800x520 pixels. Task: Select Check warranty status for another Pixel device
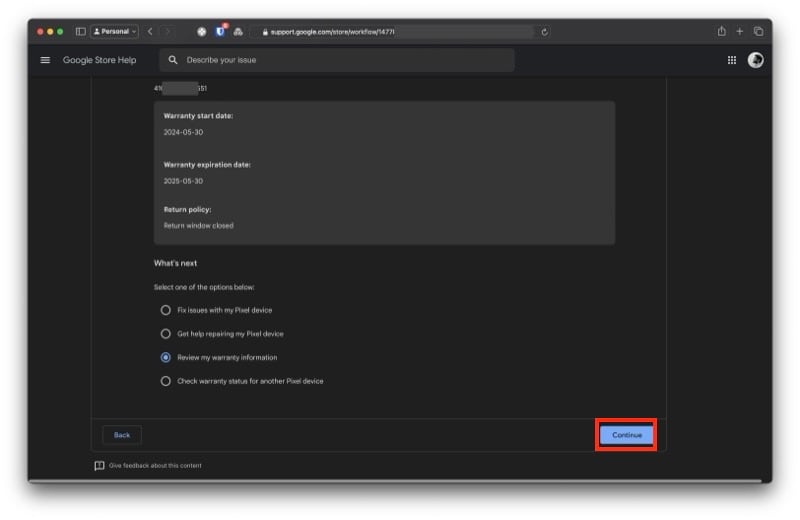pyautogui.click(x=165, y=381)
